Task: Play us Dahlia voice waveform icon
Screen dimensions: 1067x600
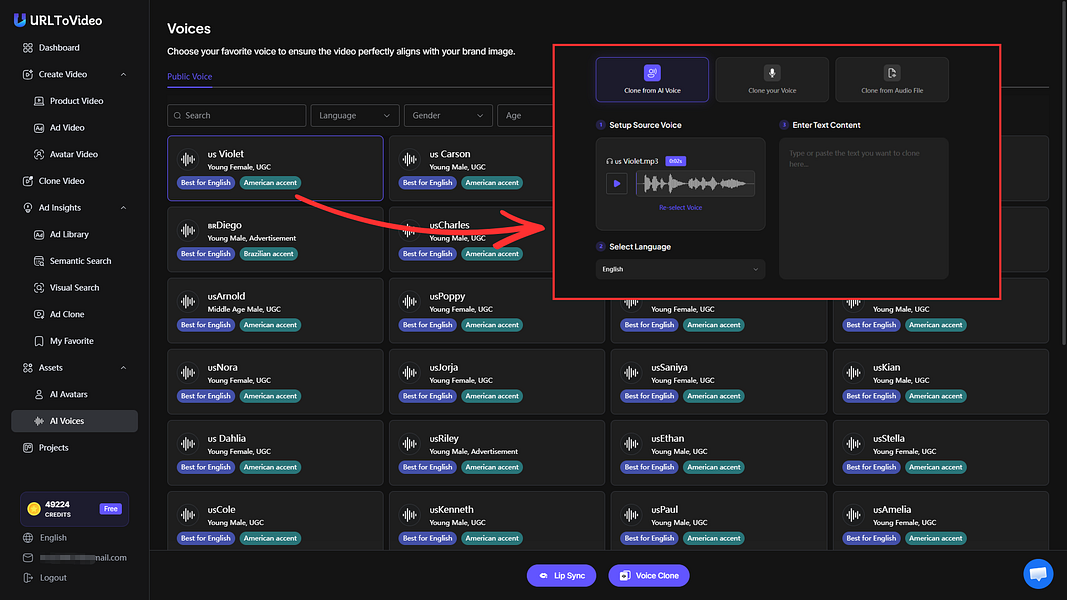Action: tap(188, 444)
